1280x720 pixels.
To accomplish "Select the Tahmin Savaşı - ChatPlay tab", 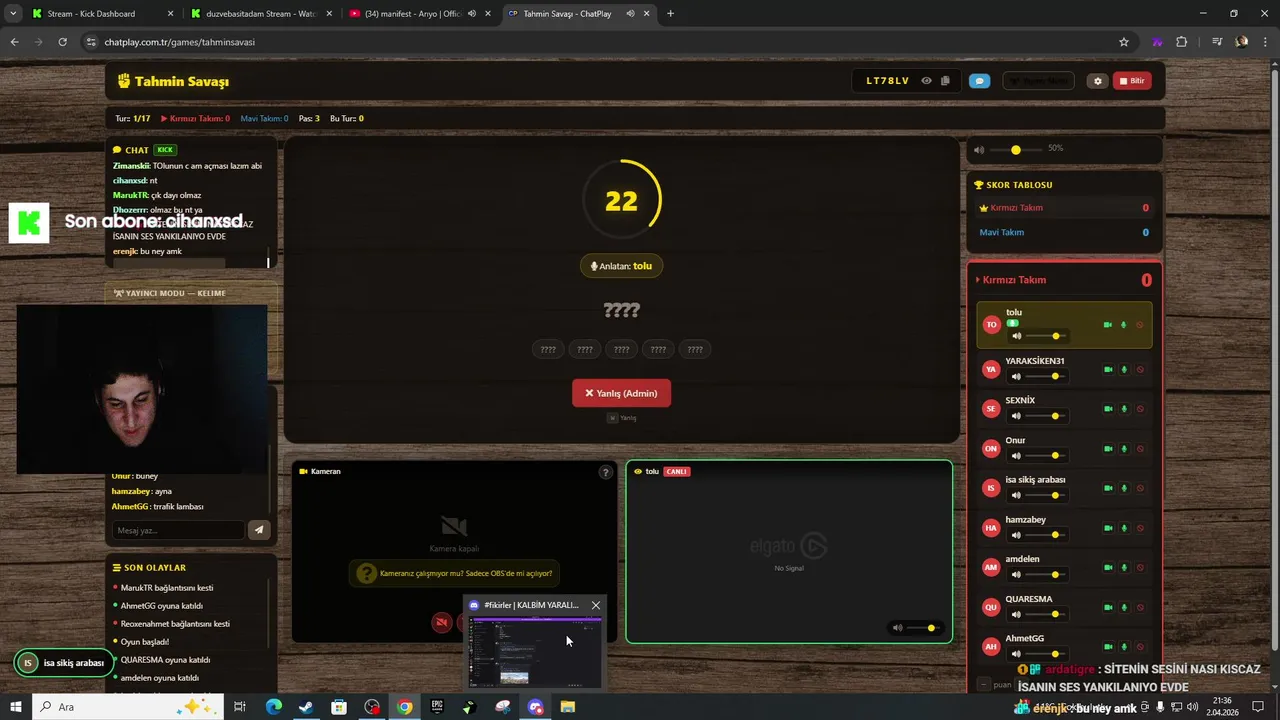I will tap(578, 14).
